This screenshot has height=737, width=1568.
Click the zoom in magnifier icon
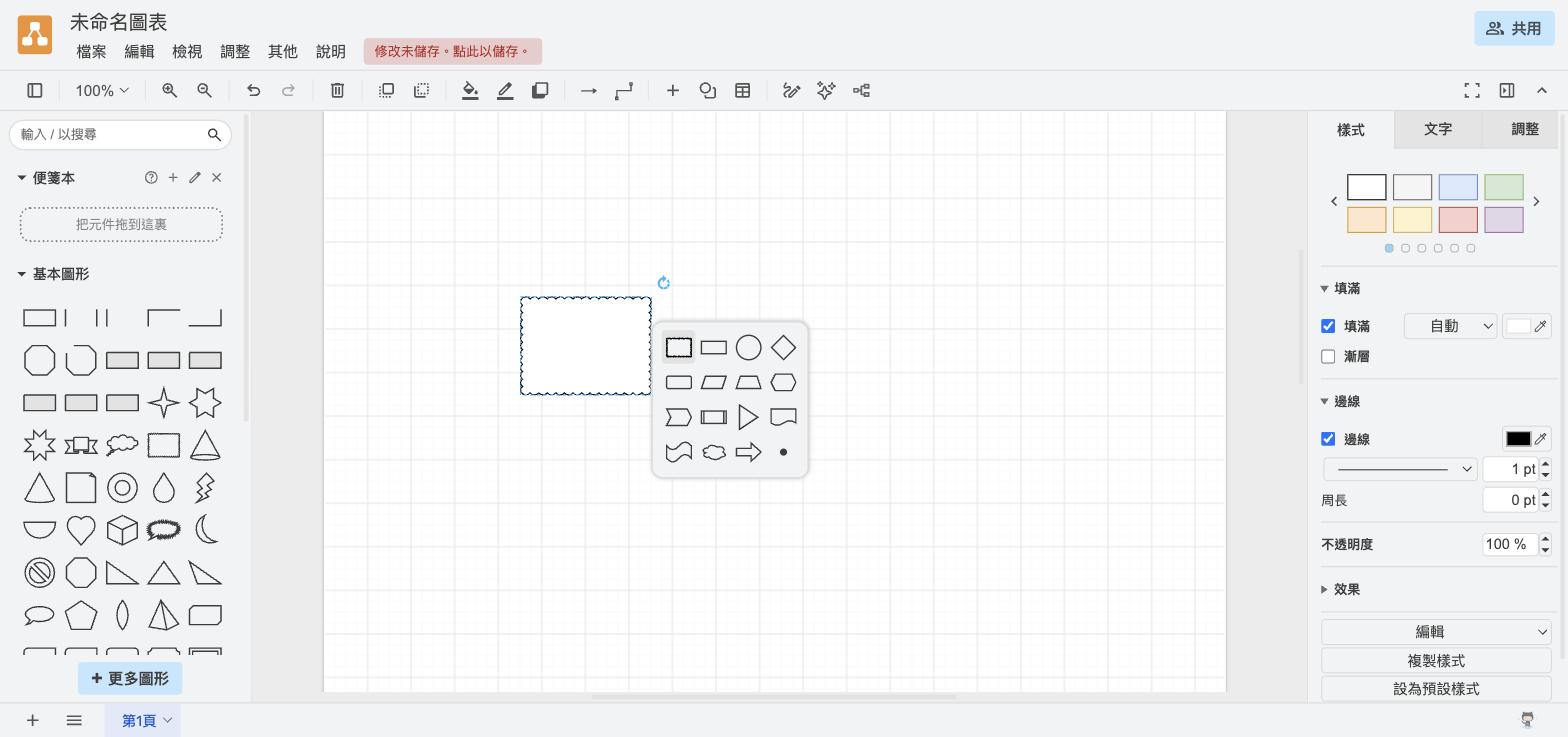point(170,91)
